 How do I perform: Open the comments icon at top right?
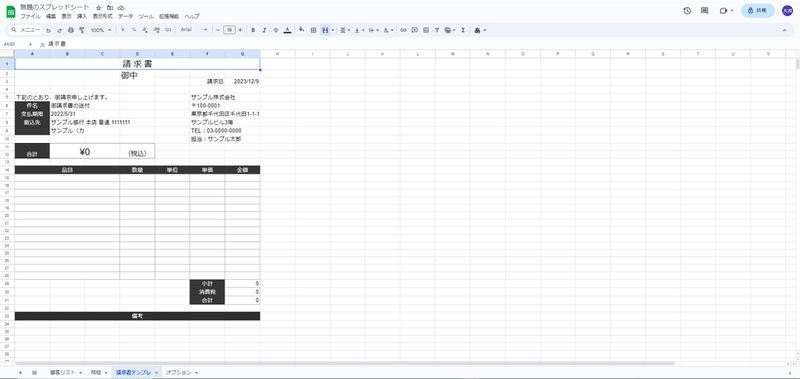[705, 10]
